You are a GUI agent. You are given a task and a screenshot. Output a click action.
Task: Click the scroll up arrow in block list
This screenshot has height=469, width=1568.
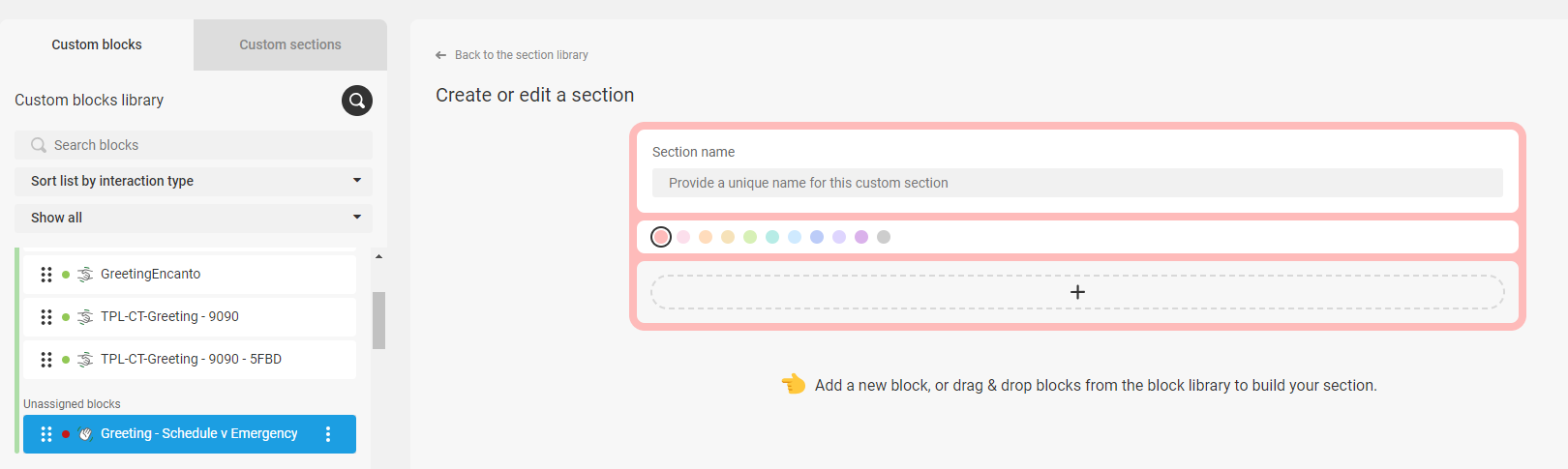pos(378,256)
